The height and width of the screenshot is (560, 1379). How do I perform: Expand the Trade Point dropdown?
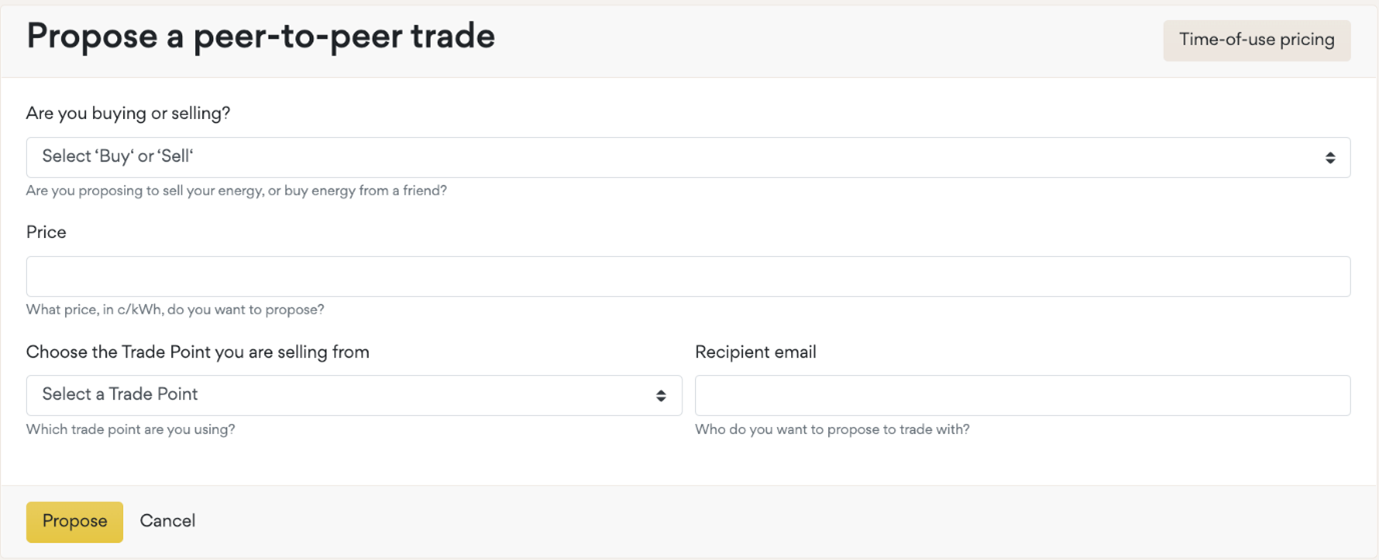[353, 396]
